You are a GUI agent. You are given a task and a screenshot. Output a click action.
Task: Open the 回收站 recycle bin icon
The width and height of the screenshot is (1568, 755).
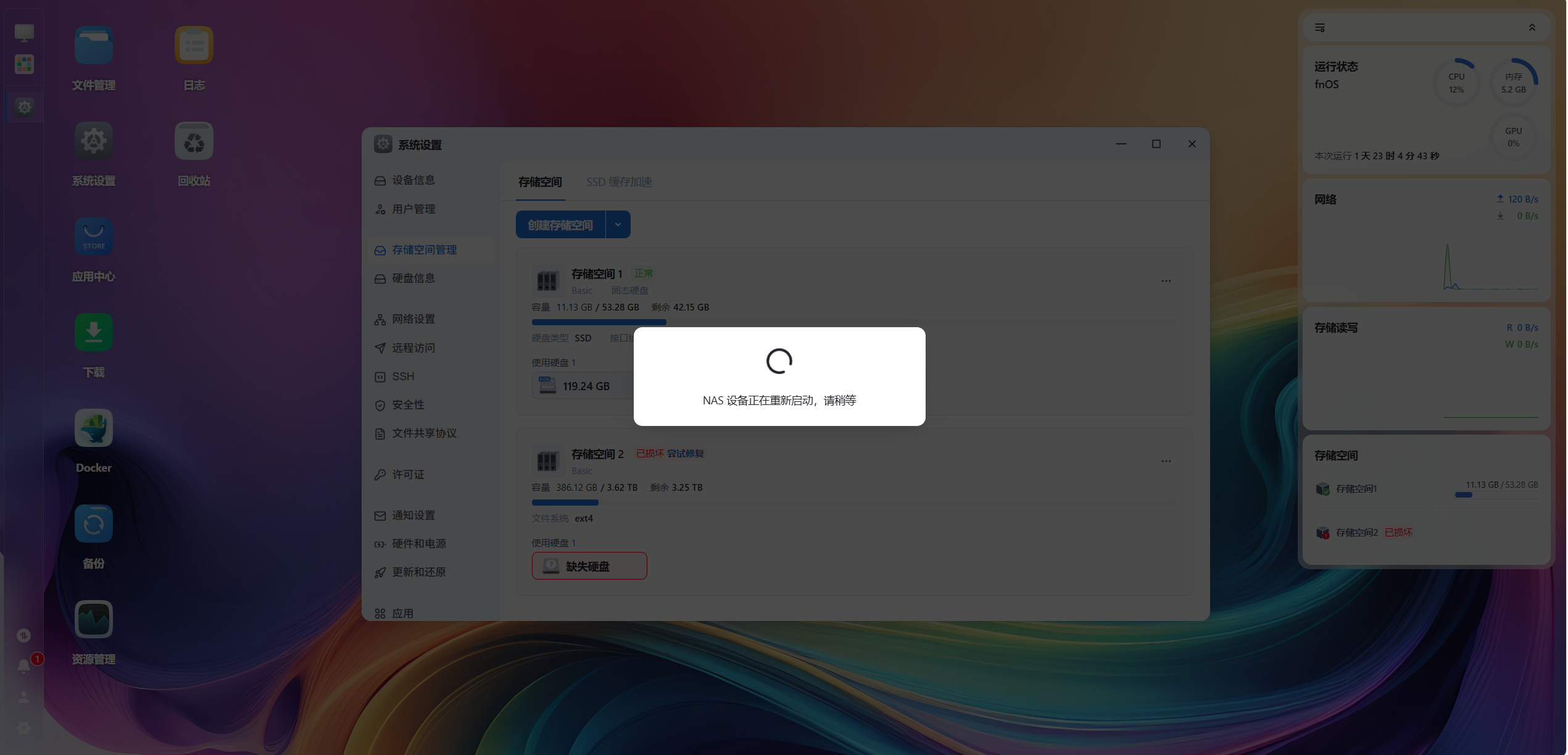[x=194, y=141]
